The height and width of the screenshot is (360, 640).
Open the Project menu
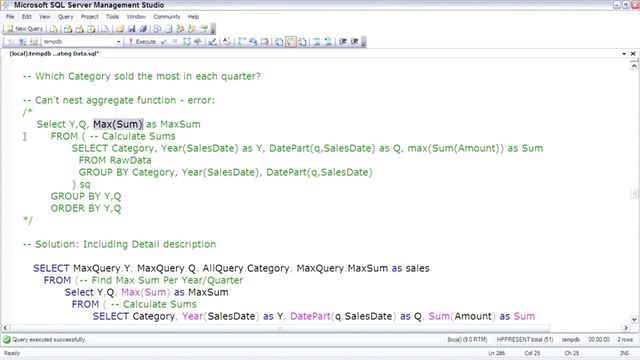89,17
